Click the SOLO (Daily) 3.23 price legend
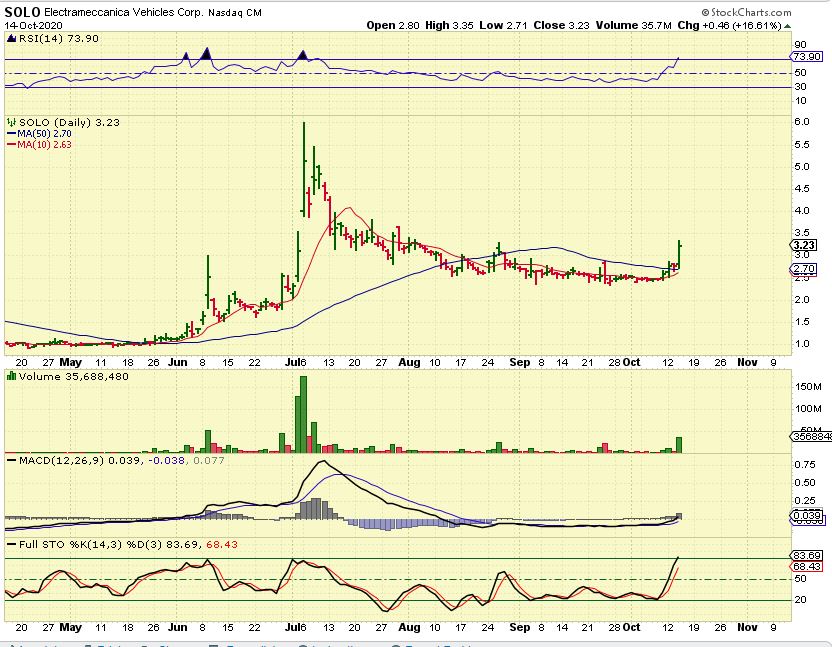The width and height of the screenshot is (832, 647). (x=69, y=122)
